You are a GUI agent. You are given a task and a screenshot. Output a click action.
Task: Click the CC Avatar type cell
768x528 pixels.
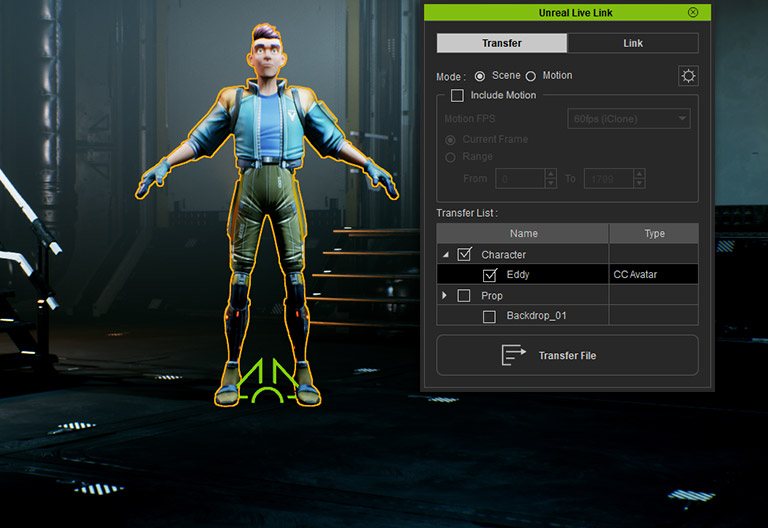pyautogui.click(x=653, y=274)
